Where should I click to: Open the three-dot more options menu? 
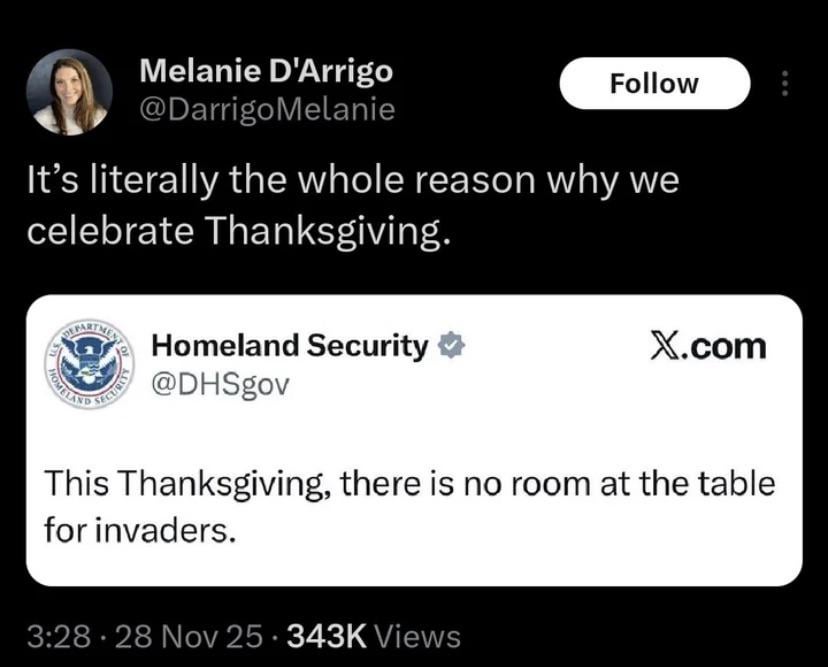pos(784,84)
